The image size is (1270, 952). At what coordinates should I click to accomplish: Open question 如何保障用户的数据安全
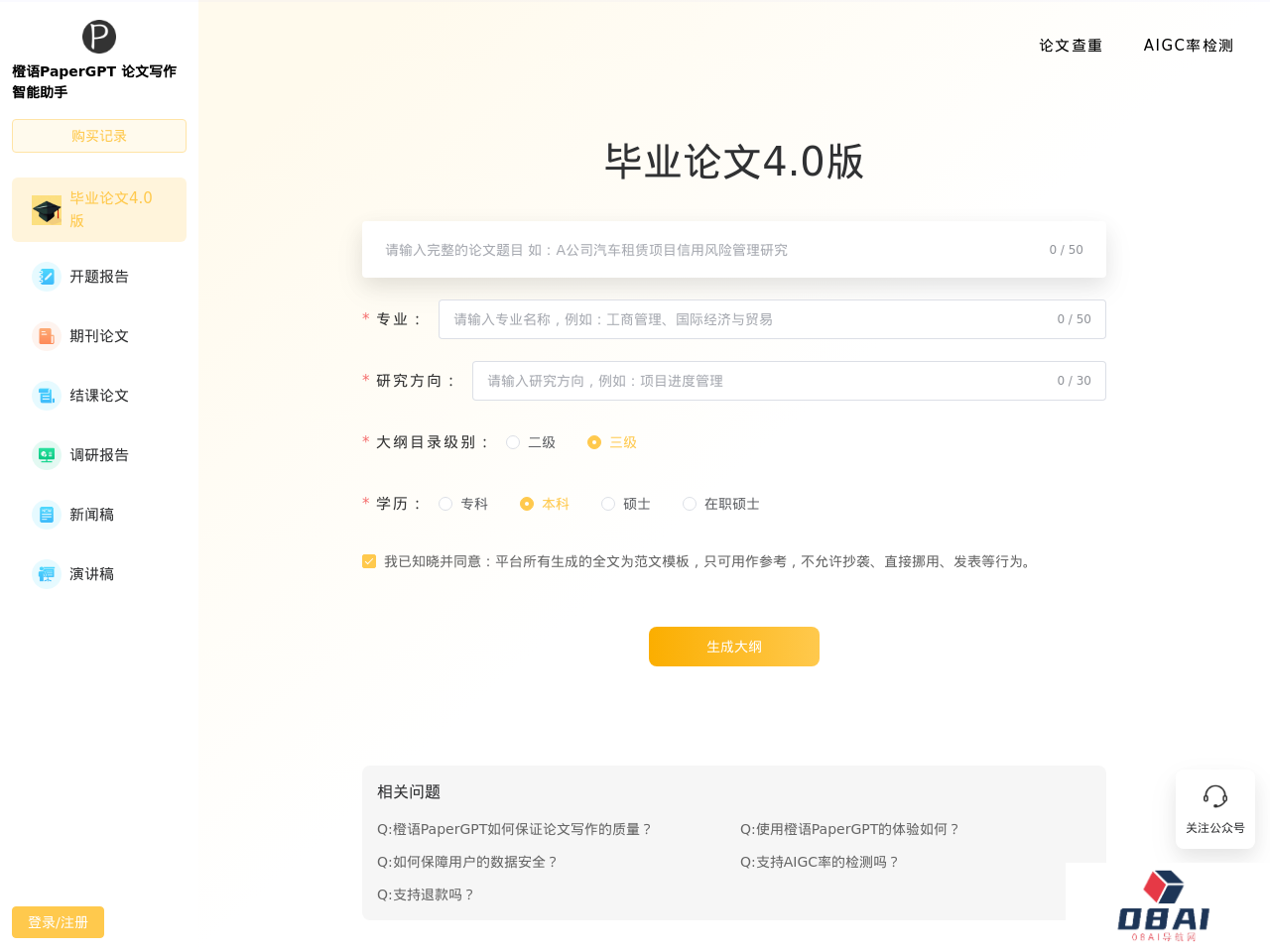coord(468,862)
